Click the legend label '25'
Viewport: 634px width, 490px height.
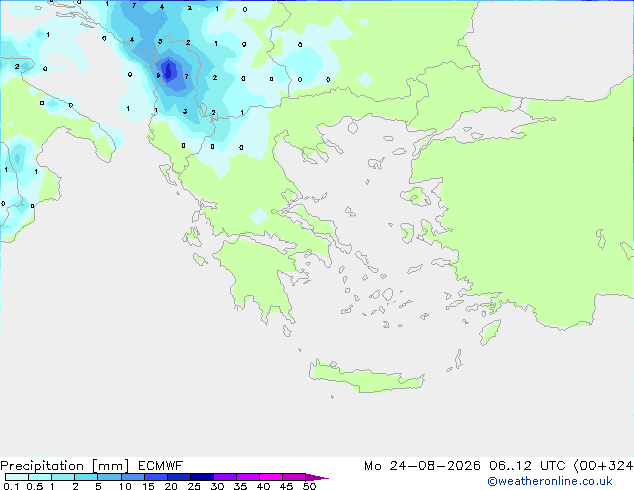click(194, 486)
